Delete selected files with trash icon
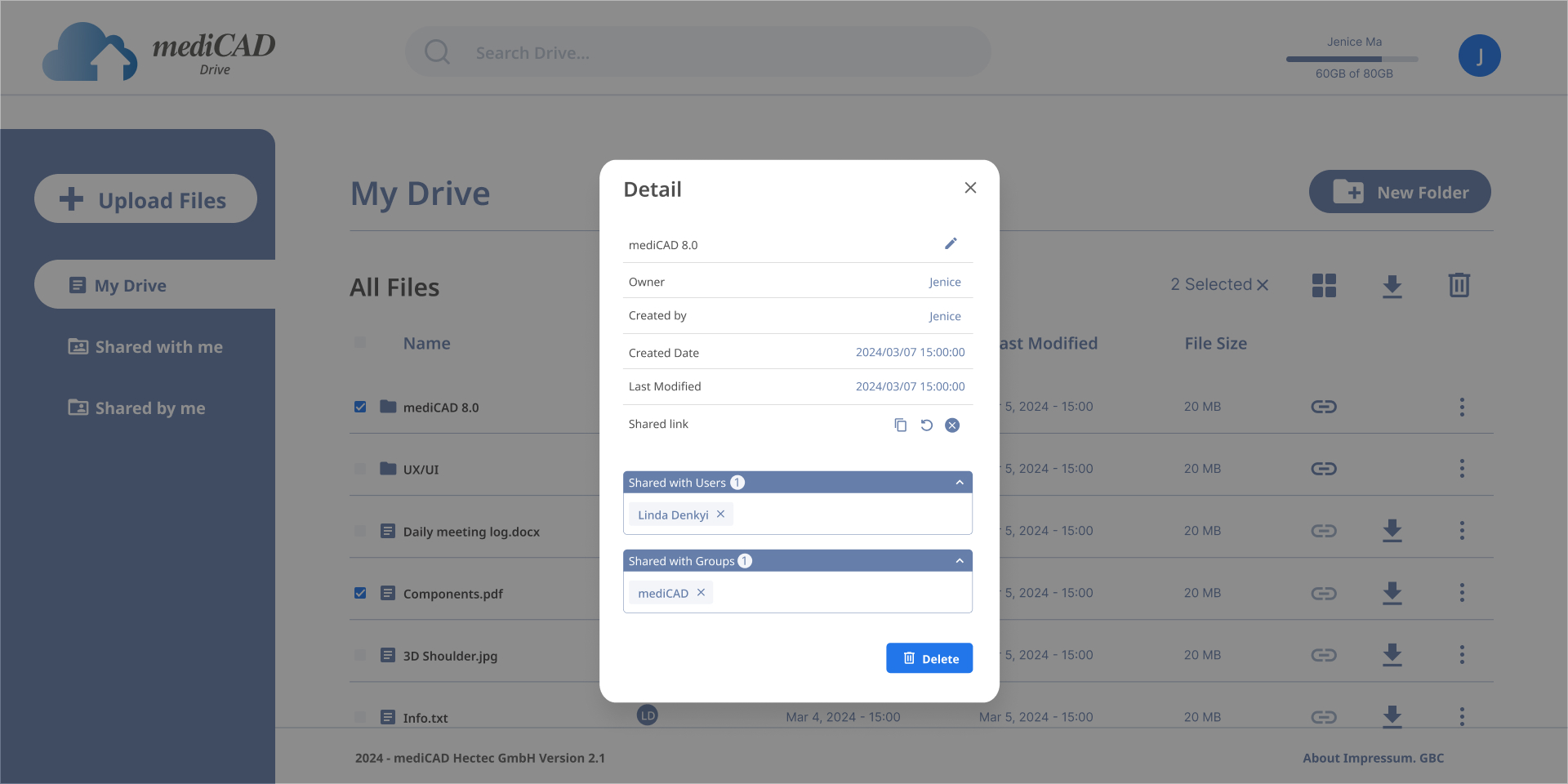The image size is (1568, 784). pos(1459,285)
